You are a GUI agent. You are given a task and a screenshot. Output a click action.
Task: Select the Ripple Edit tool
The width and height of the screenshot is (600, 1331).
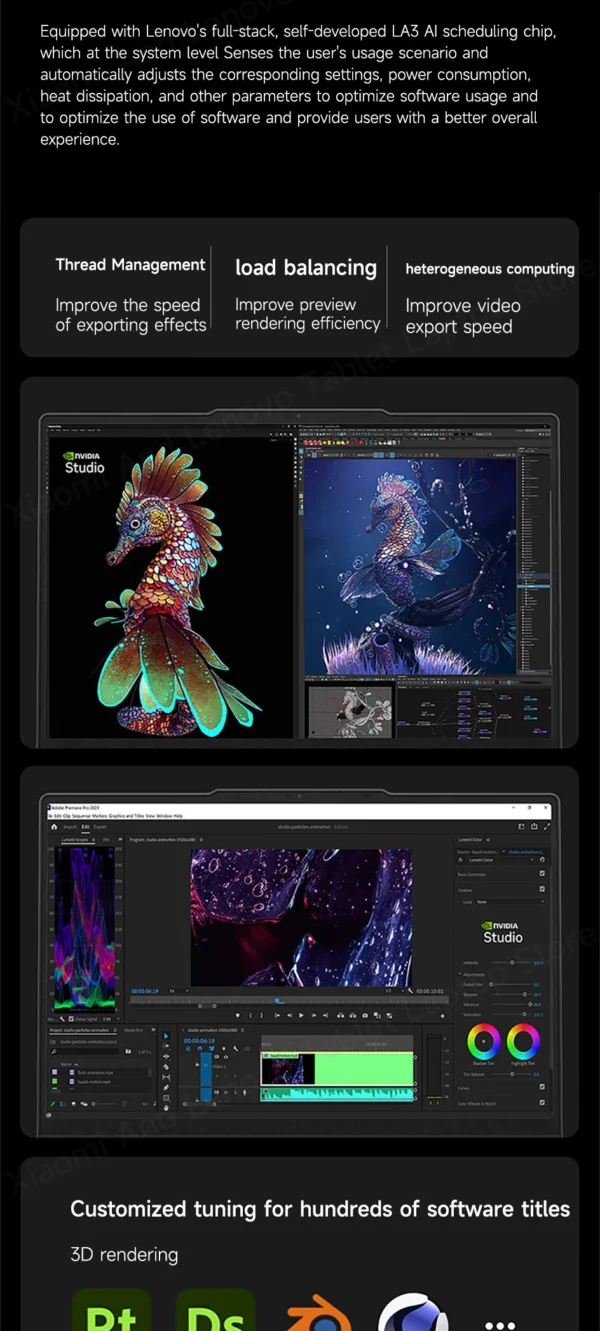tap(166, 1057)
